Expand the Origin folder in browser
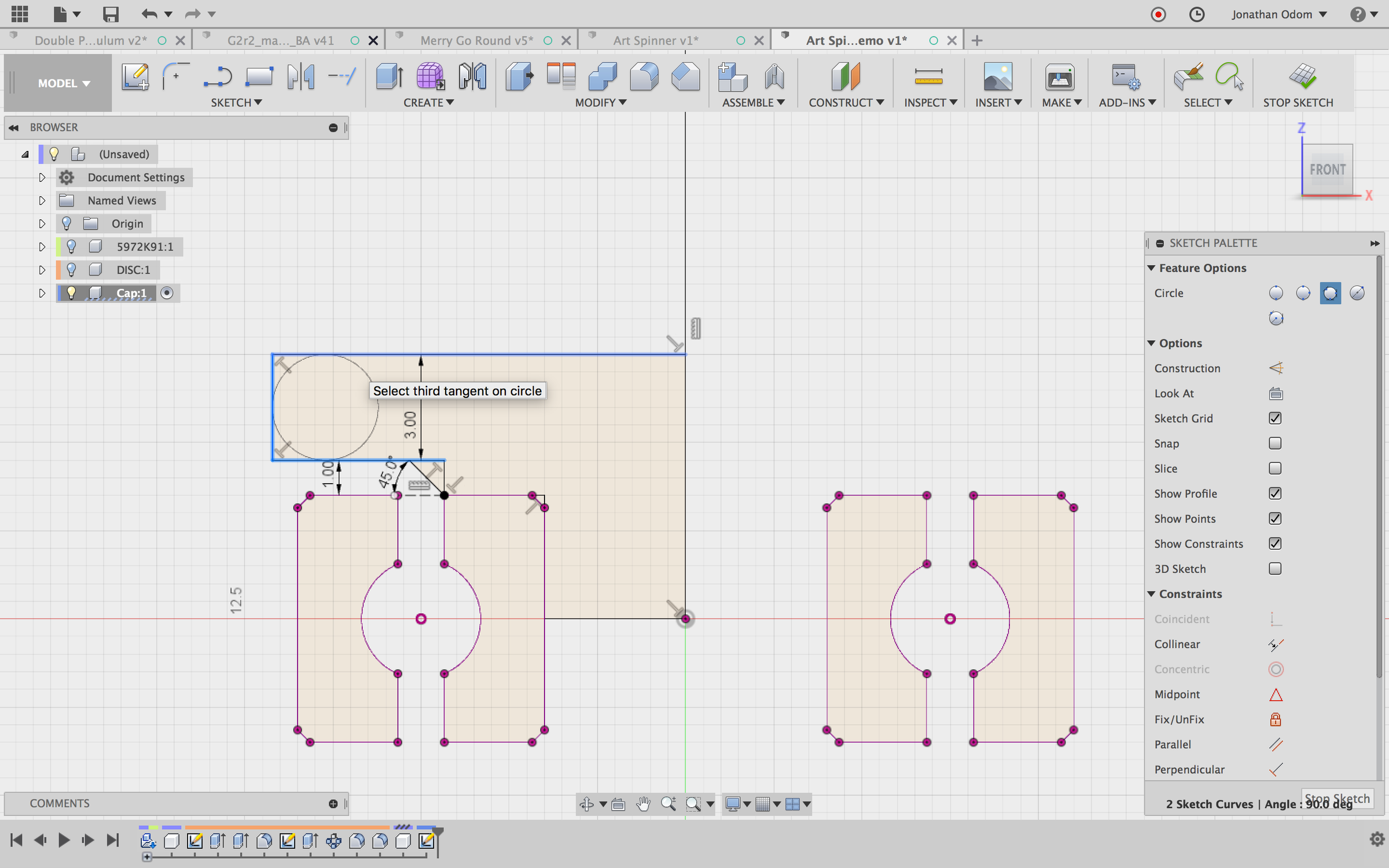Screen dimensions: 1389x868 click(x=42, y=223)
